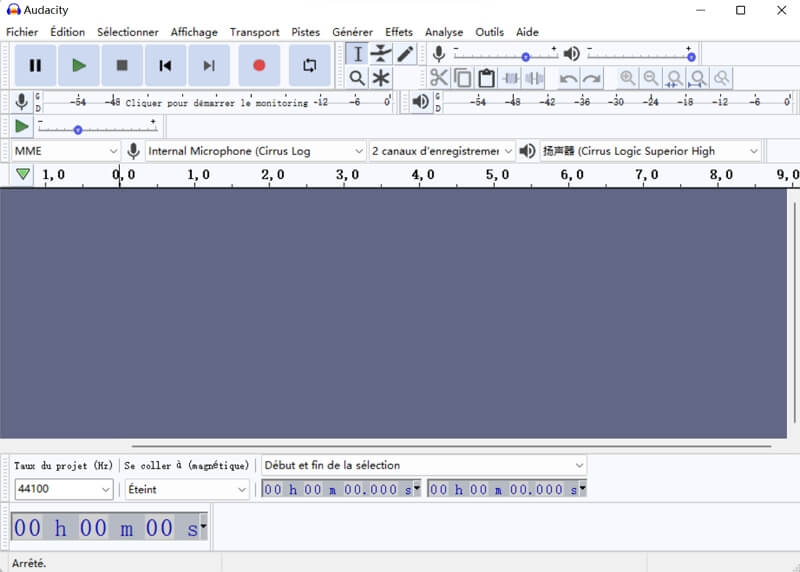This screenshot has height=572, width=800.
Task: Open the Transport menu
Action: [255, 32]
